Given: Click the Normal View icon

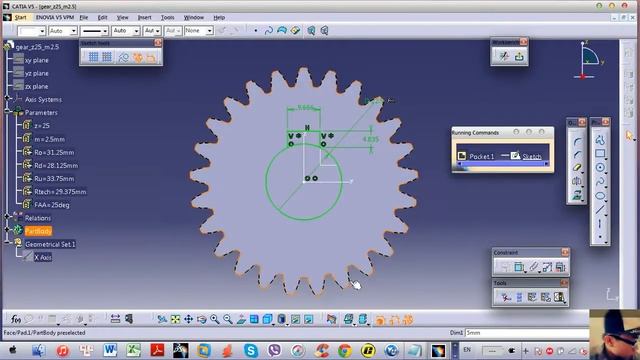Looking at the screenshot, I should (241, 319).
